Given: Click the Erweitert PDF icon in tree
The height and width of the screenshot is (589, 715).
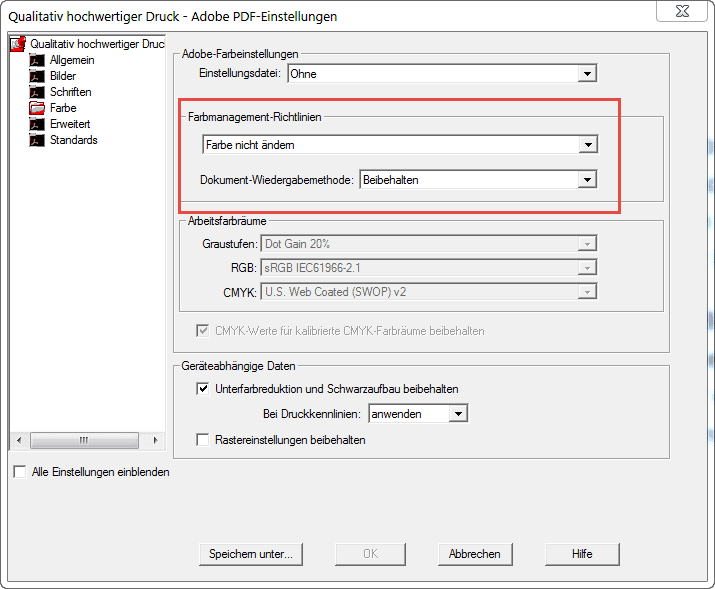Looking at the screenshot, I should click(37, 124).
